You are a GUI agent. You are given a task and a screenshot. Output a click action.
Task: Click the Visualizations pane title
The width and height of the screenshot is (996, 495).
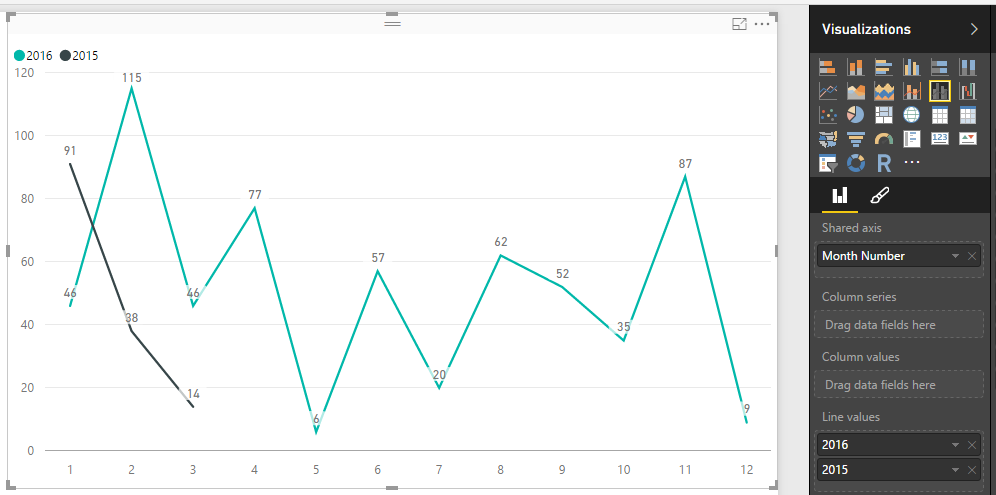[866, 29]
